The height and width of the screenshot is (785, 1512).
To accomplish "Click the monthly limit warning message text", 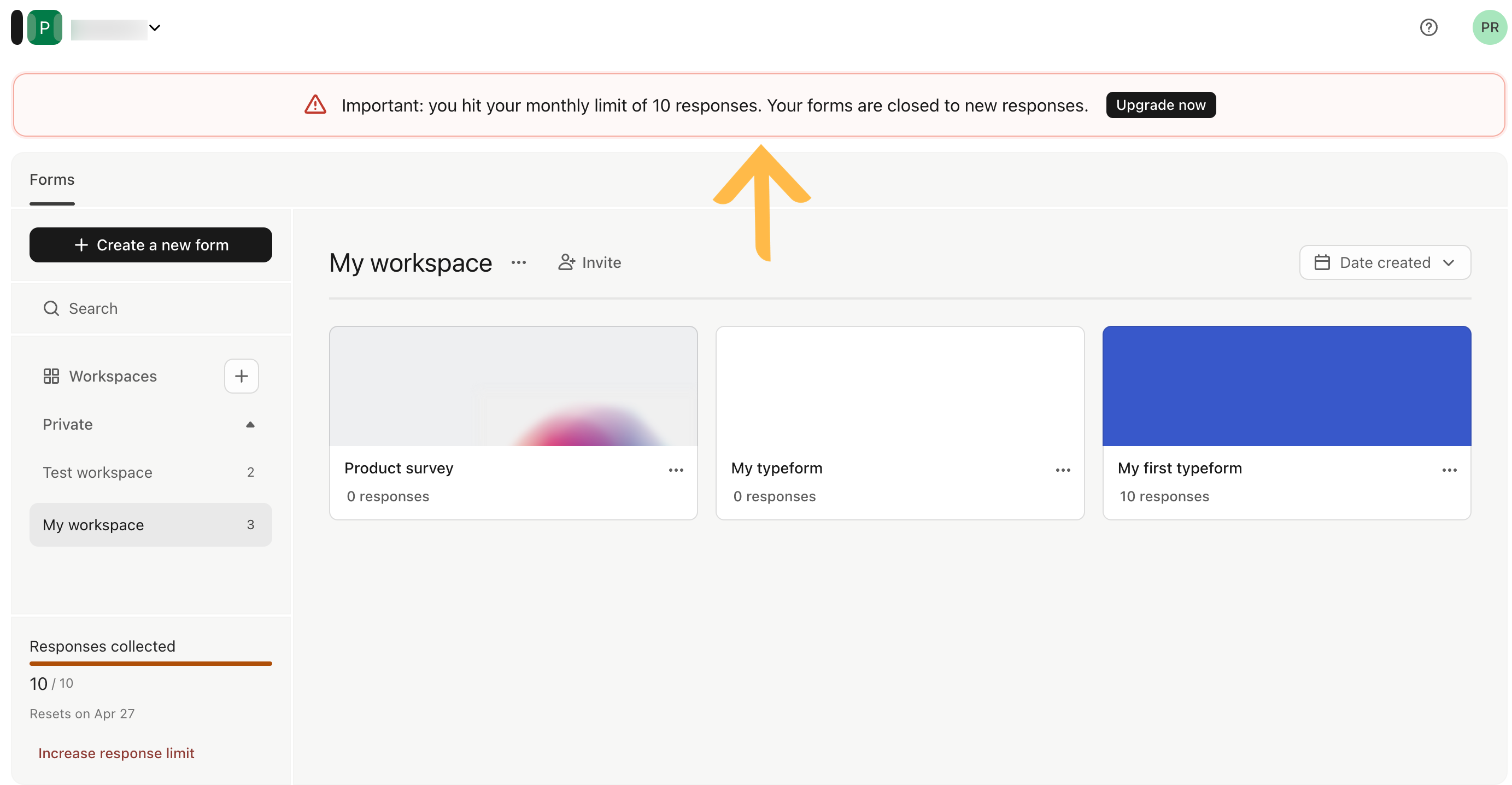I will [x=714, y=105].
